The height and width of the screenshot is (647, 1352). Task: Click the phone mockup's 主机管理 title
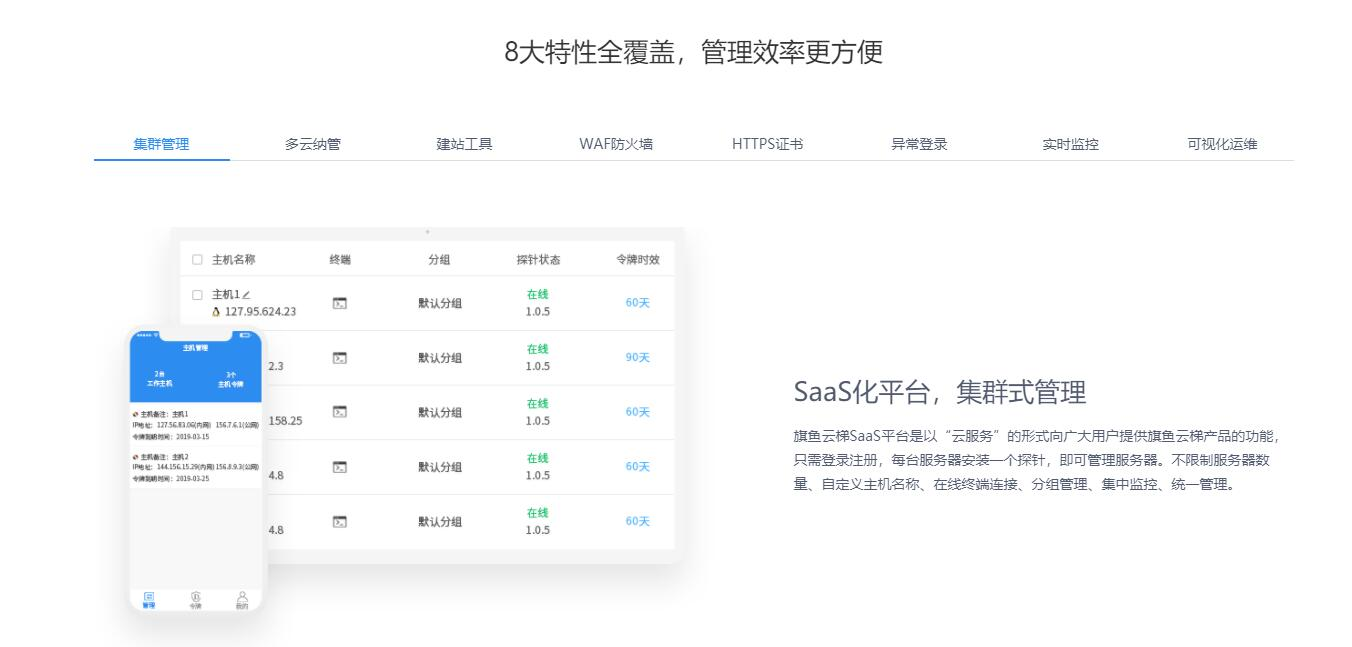(x=196, y=348)
